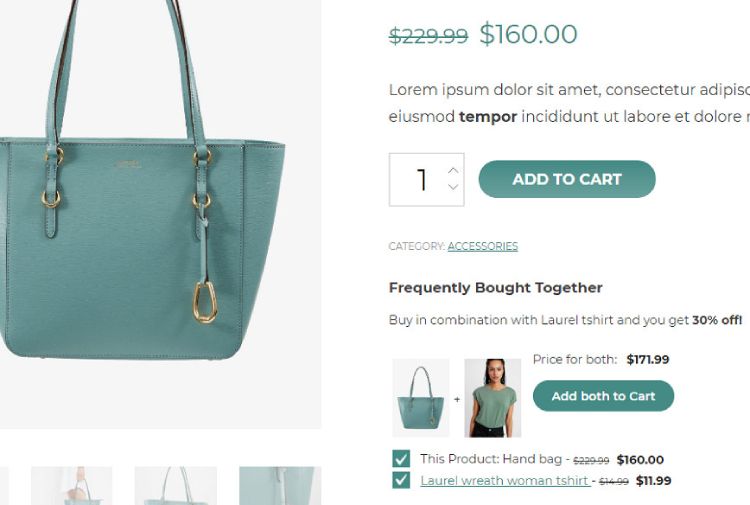Decrease quantity with the down arrow
Screen dimensions: 750x505
point(453,187)
